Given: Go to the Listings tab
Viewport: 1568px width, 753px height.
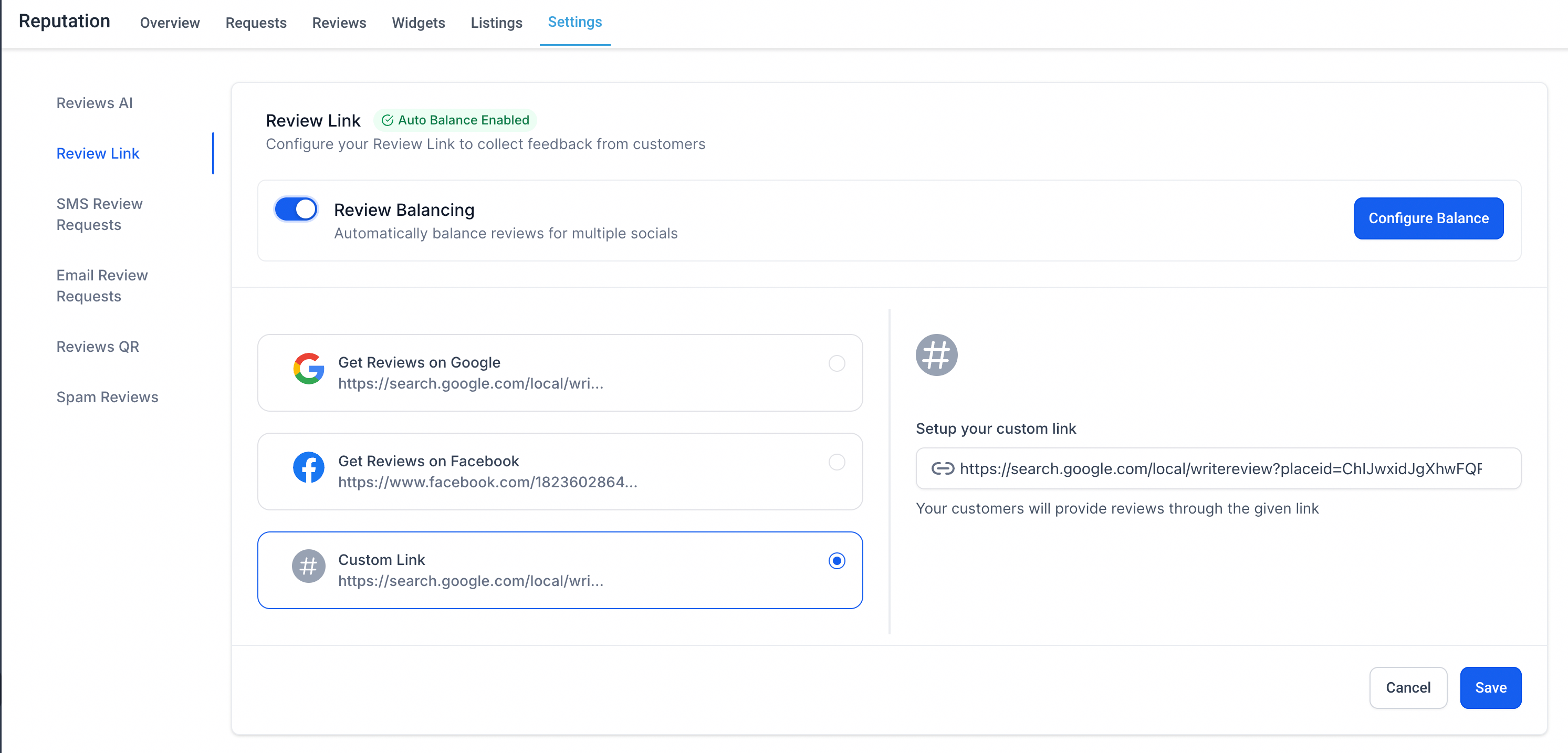Looking at the screenshot, I should 496,23.
